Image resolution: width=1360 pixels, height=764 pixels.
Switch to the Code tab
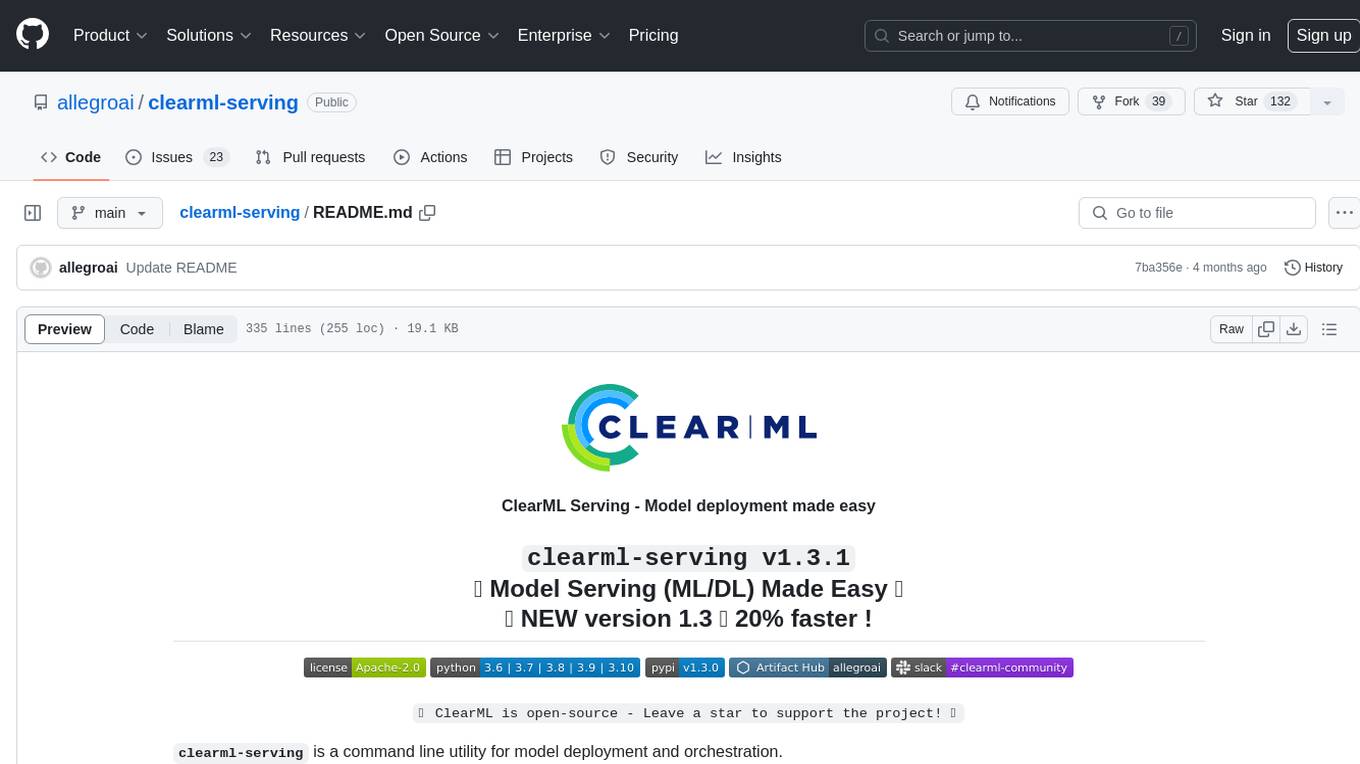[71, 157]
